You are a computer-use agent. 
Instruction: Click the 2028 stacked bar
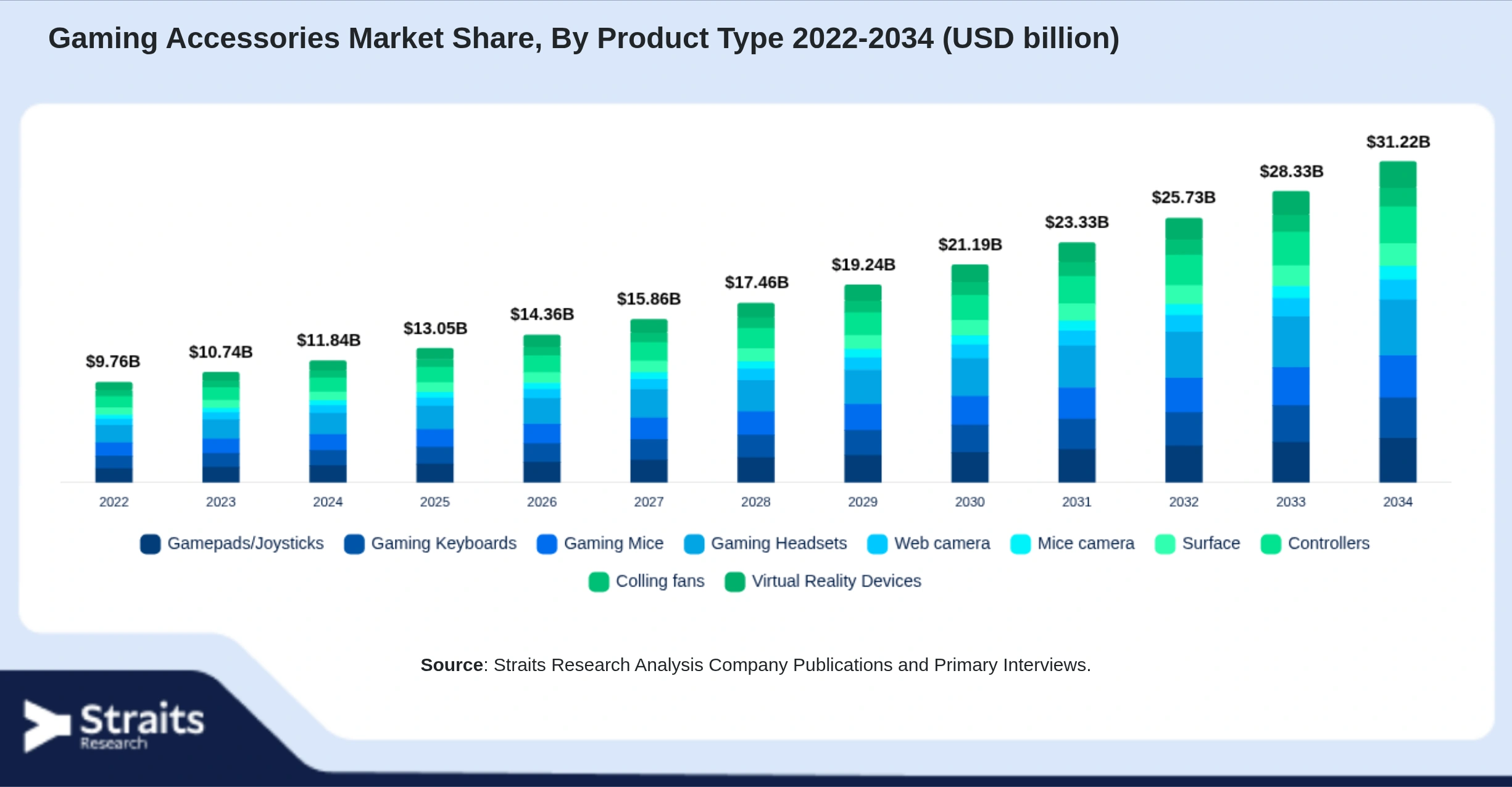click(x=756, y=393)
